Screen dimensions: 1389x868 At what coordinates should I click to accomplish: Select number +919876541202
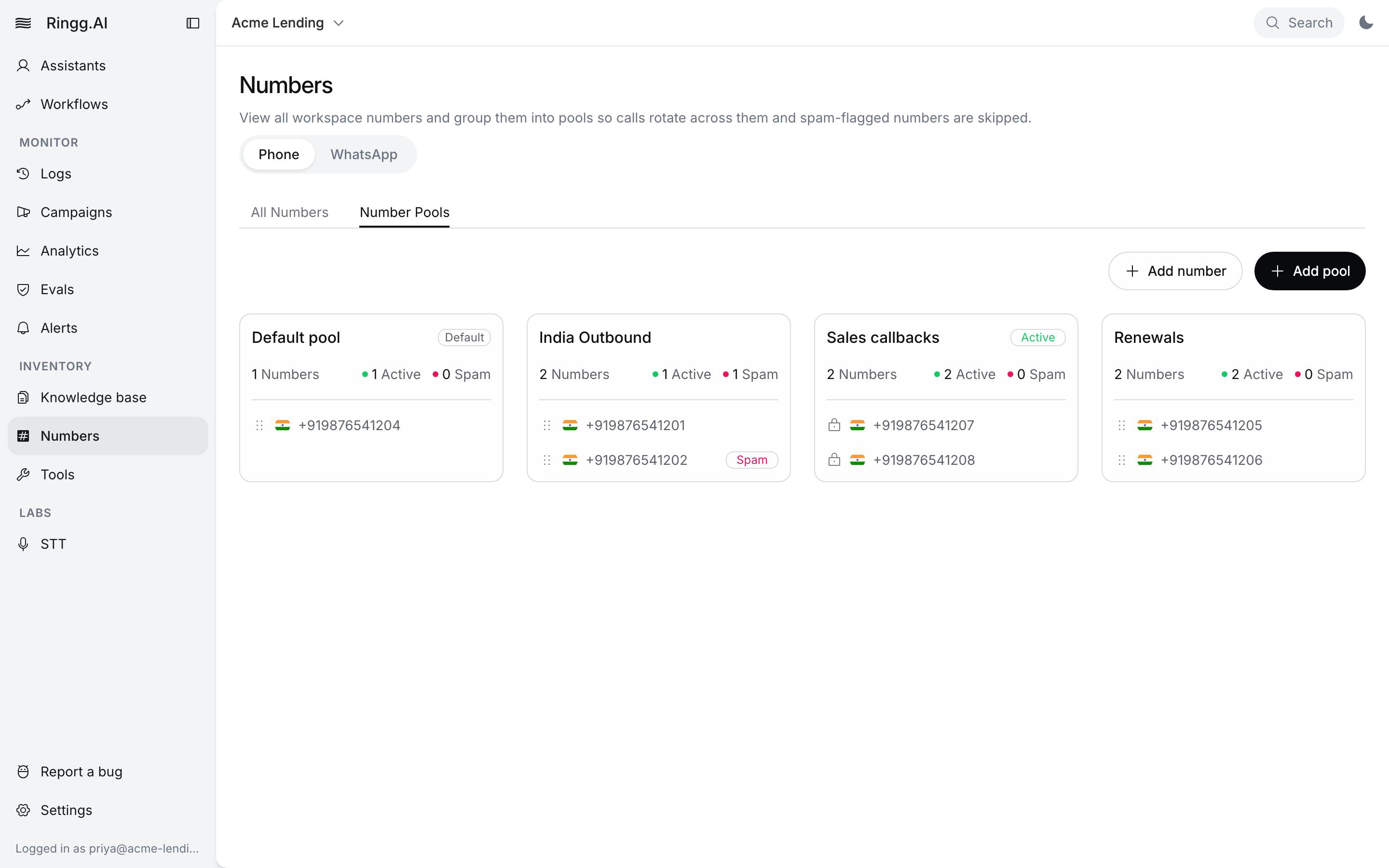637,460
